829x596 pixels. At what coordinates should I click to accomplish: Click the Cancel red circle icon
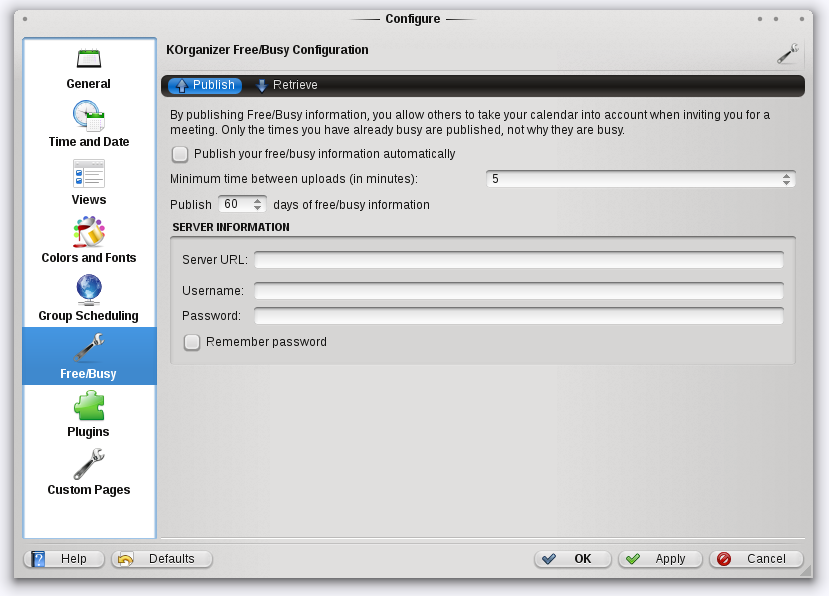(724, 559)
